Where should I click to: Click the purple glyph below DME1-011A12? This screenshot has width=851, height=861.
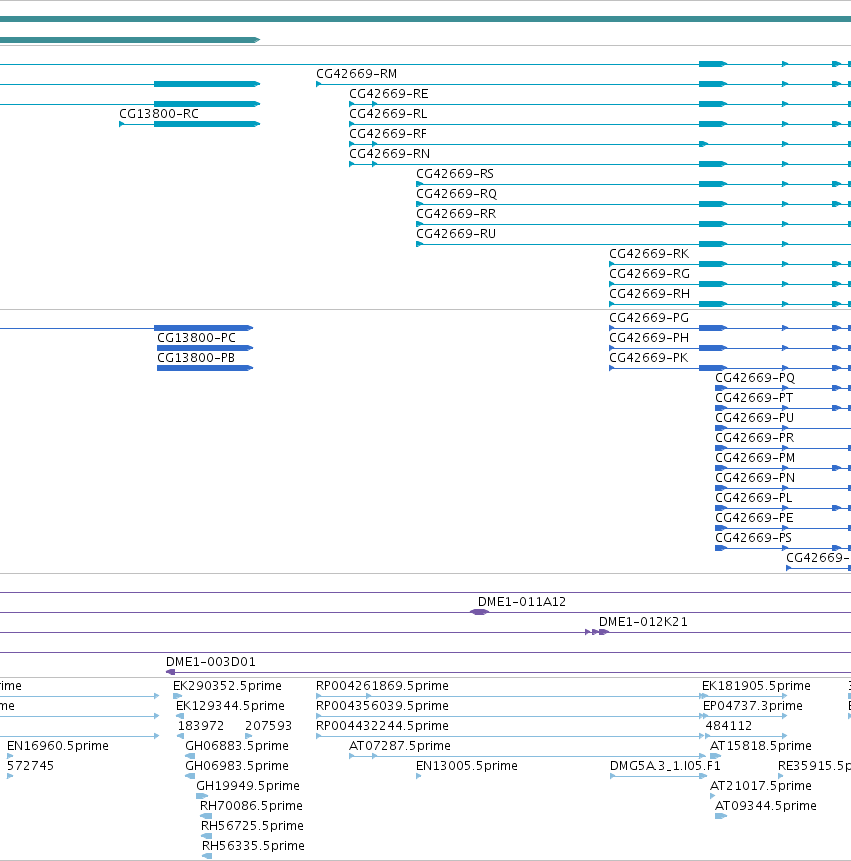coord(479,612)
